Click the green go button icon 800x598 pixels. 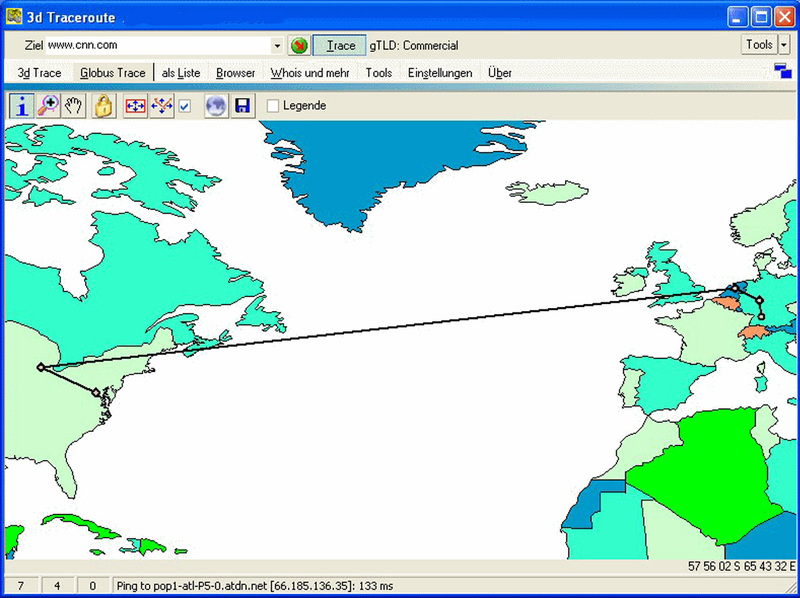[x=299, y=45]
